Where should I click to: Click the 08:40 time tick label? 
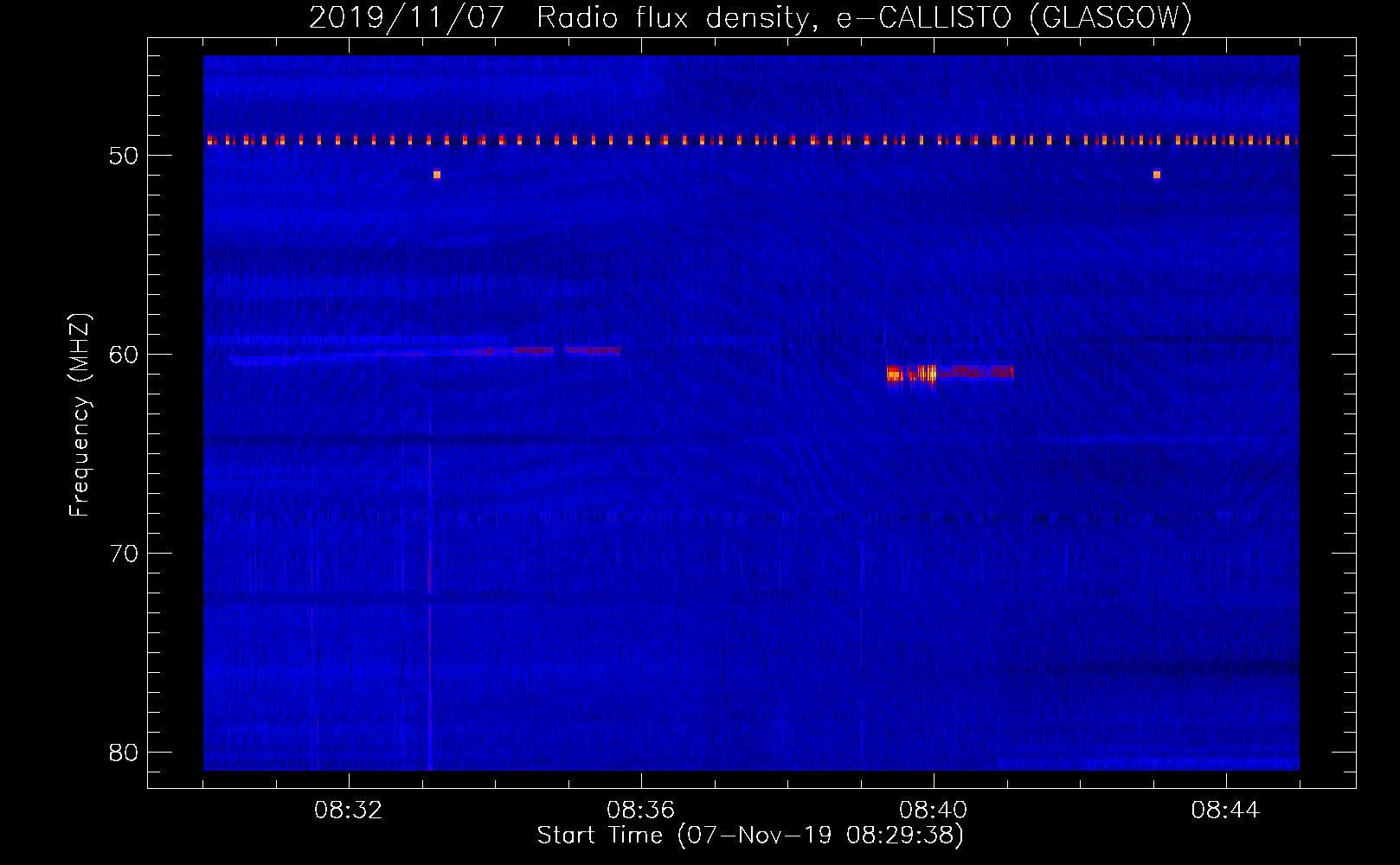click(x=934, y=811)
